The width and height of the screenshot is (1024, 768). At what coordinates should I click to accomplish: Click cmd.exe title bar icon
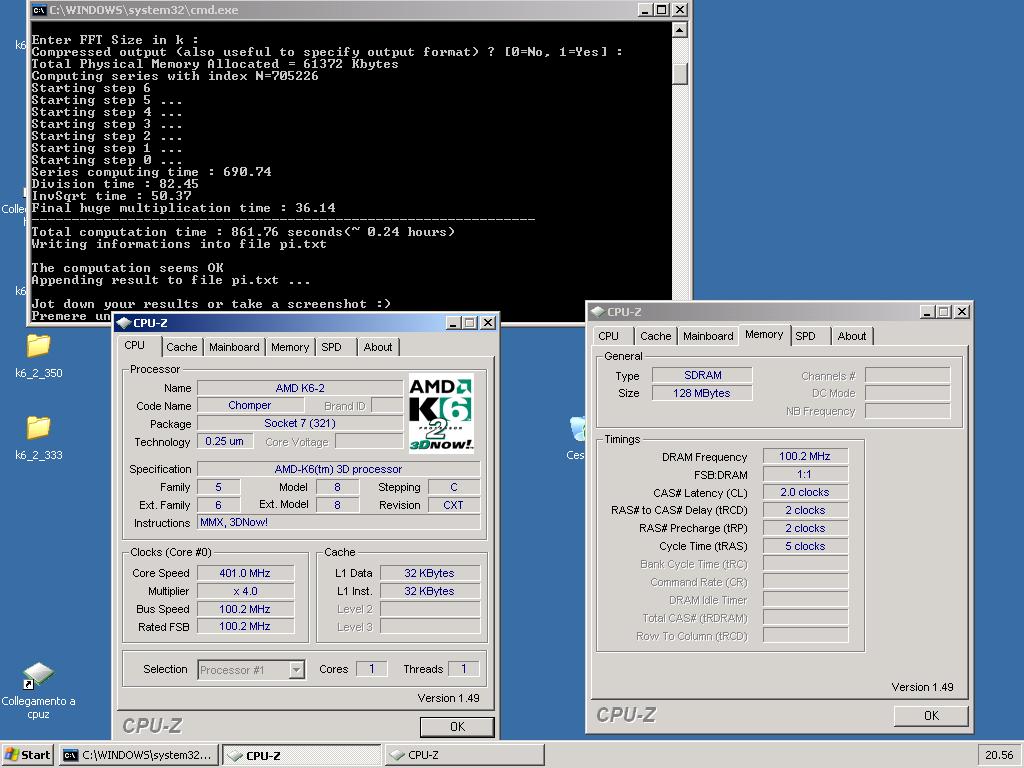click(39, 10)
